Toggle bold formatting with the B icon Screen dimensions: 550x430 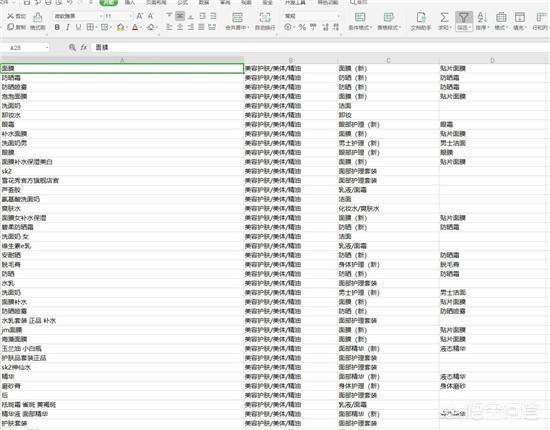[x=57, y=27]
